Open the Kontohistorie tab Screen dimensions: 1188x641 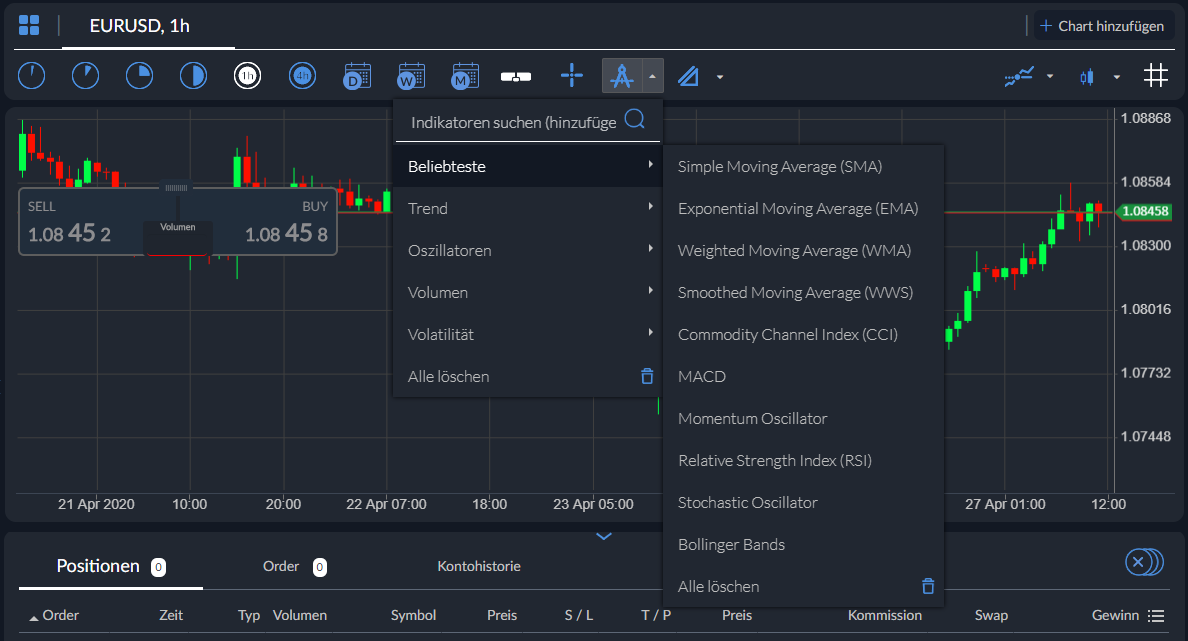tap(479, 566)
